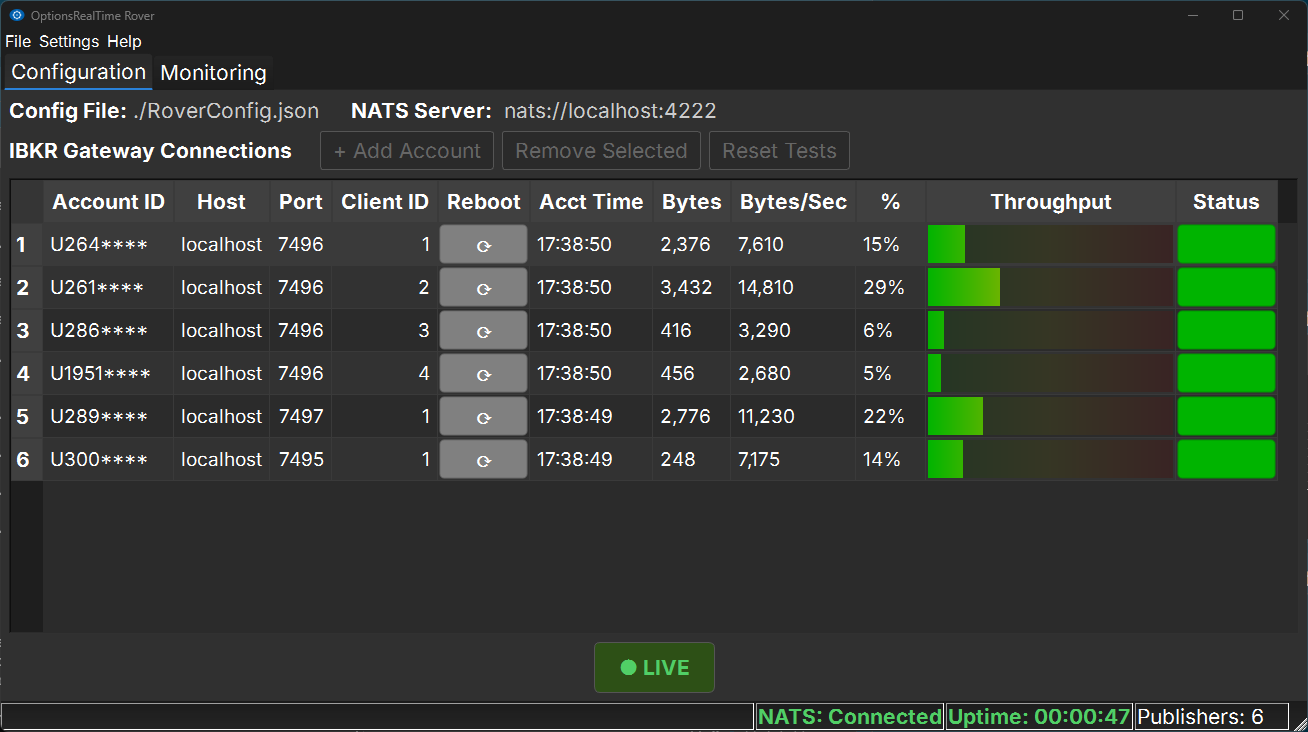Screen dimensions: 1308x732
Task: Click reboot icon in row 4
Action: (483, 374)
